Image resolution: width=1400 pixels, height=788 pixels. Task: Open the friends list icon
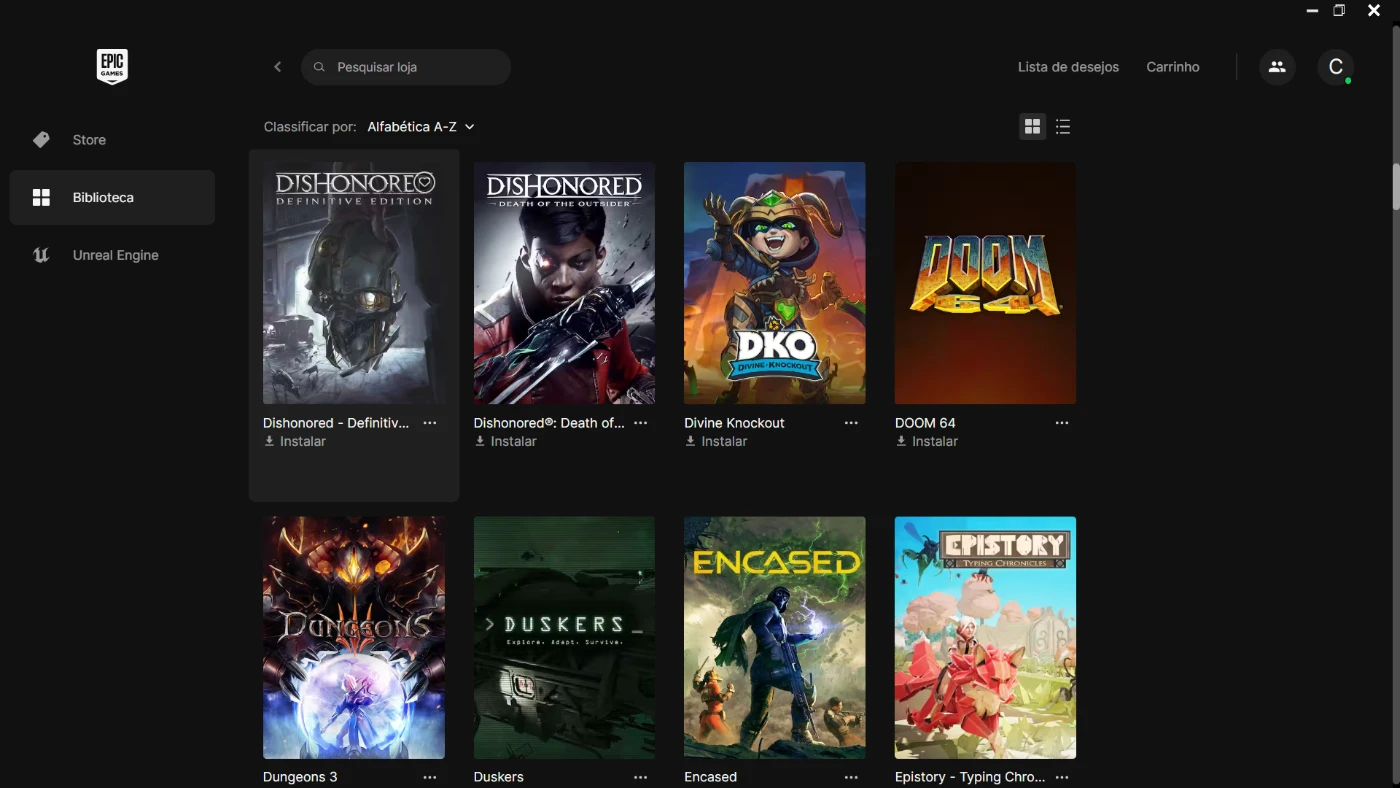[x=1277, y=67]
